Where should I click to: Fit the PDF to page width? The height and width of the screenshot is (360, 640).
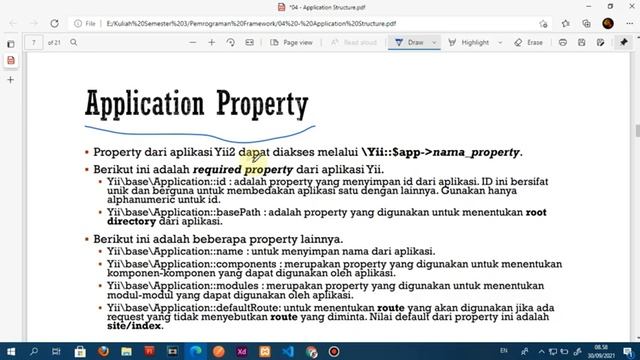point(249,42)
